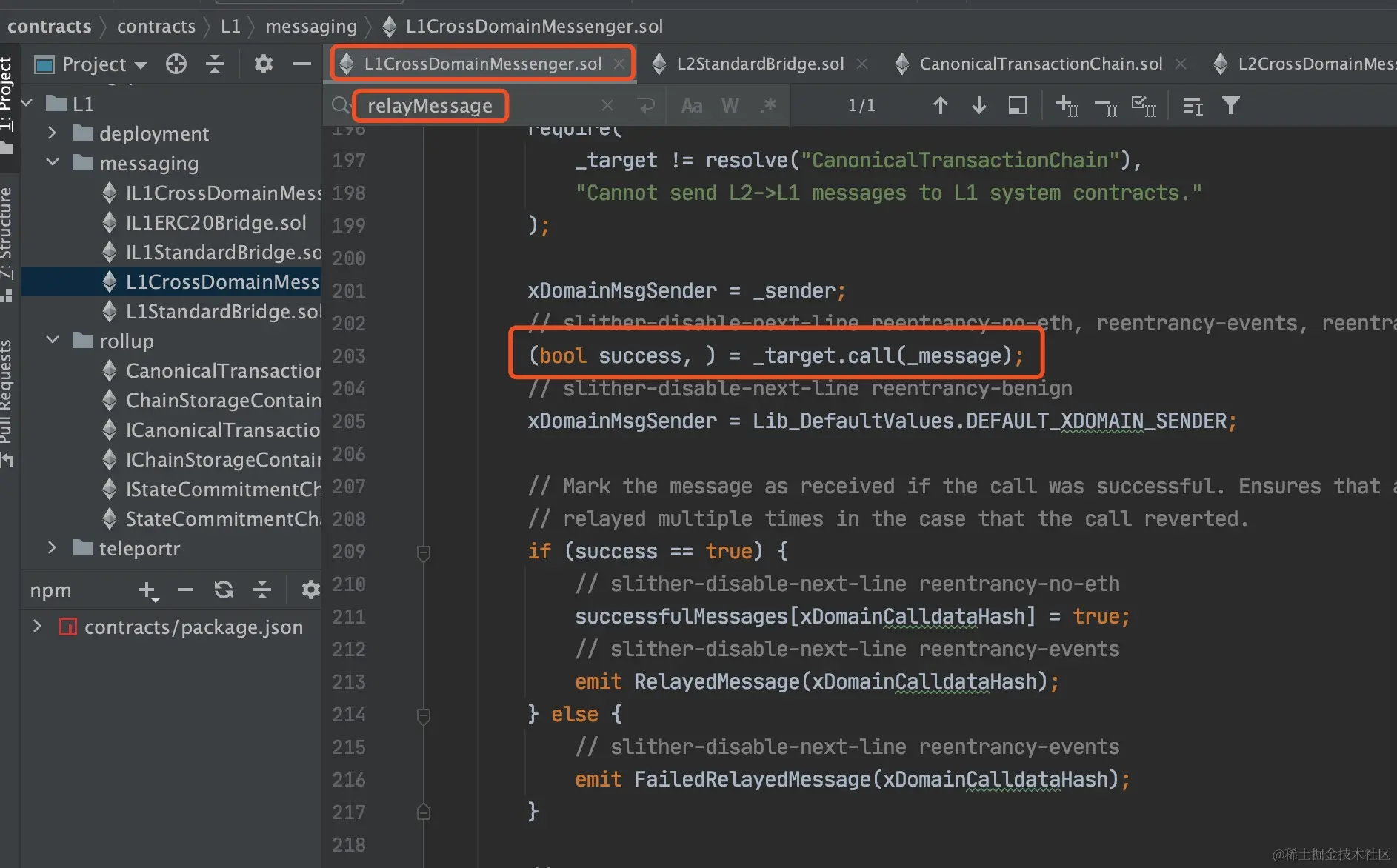This screenshot has width=1397, height=868.
Task: Collapse the messaging folder
Action: (52, 163)
